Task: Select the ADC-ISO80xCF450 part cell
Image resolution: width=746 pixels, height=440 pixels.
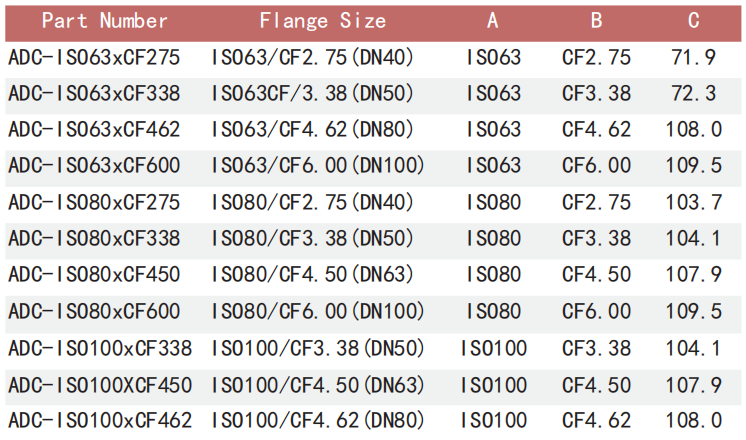Action: (x=94, y=275)
